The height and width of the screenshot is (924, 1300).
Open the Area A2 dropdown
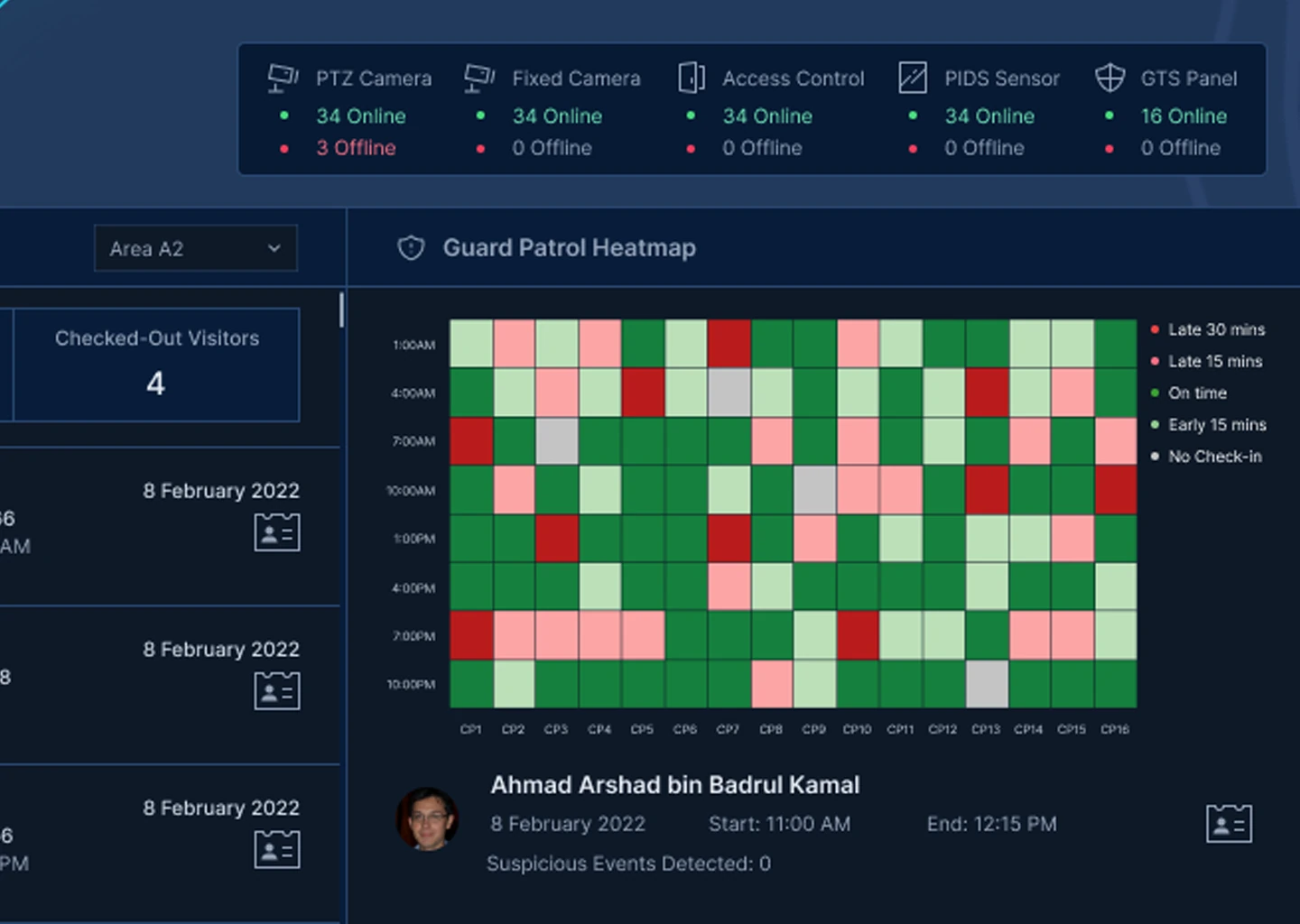(196, 248)
